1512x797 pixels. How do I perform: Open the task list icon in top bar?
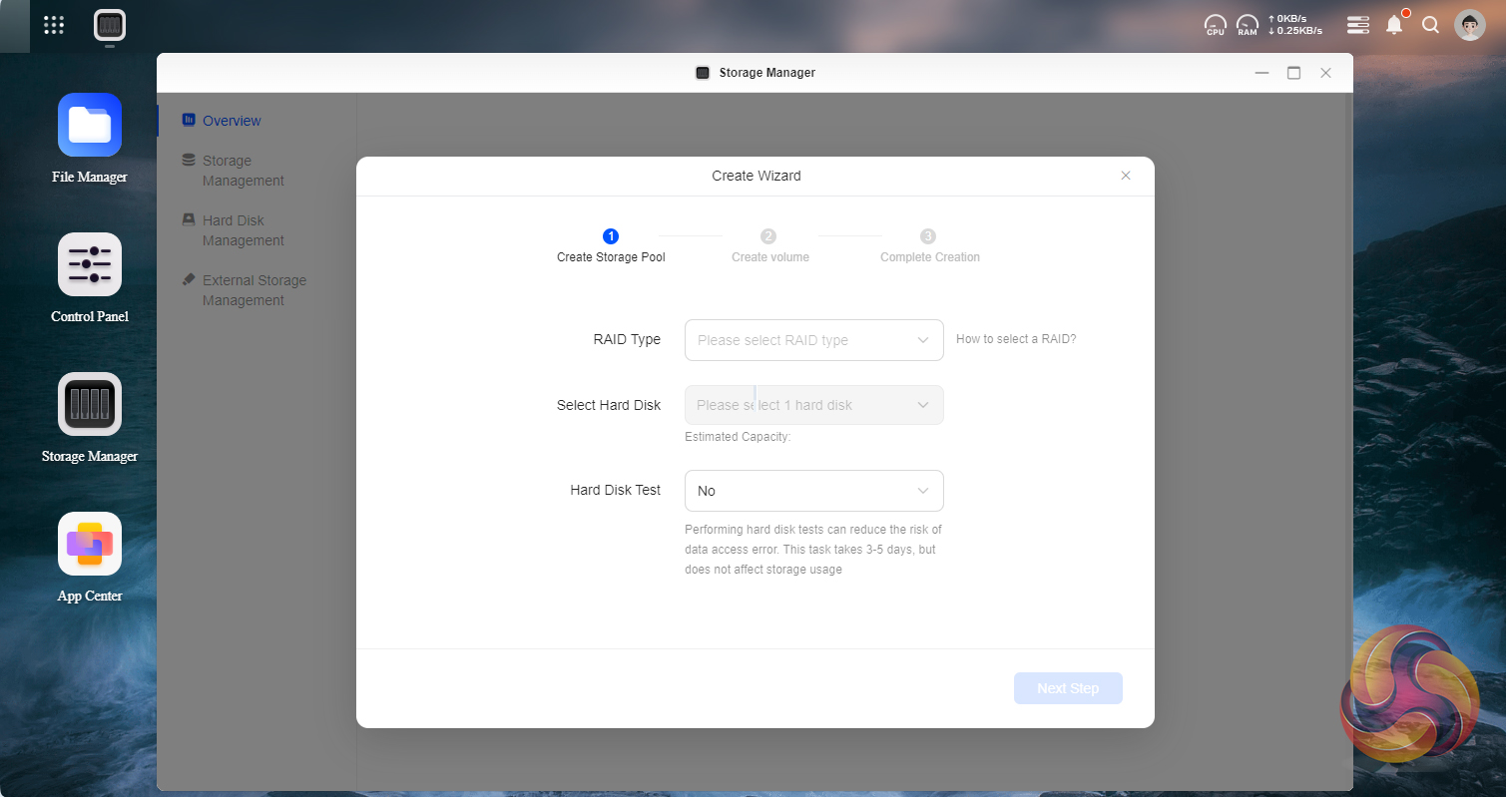1357,25
